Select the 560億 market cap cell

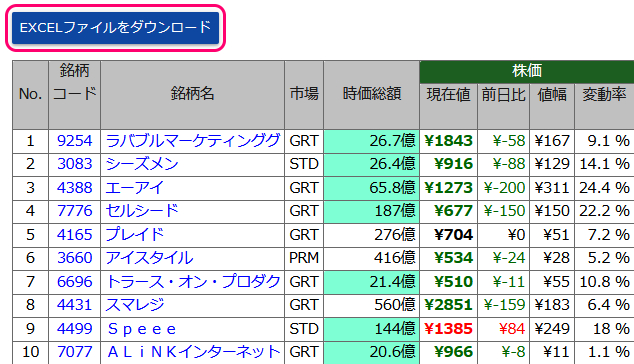(372, 305)
